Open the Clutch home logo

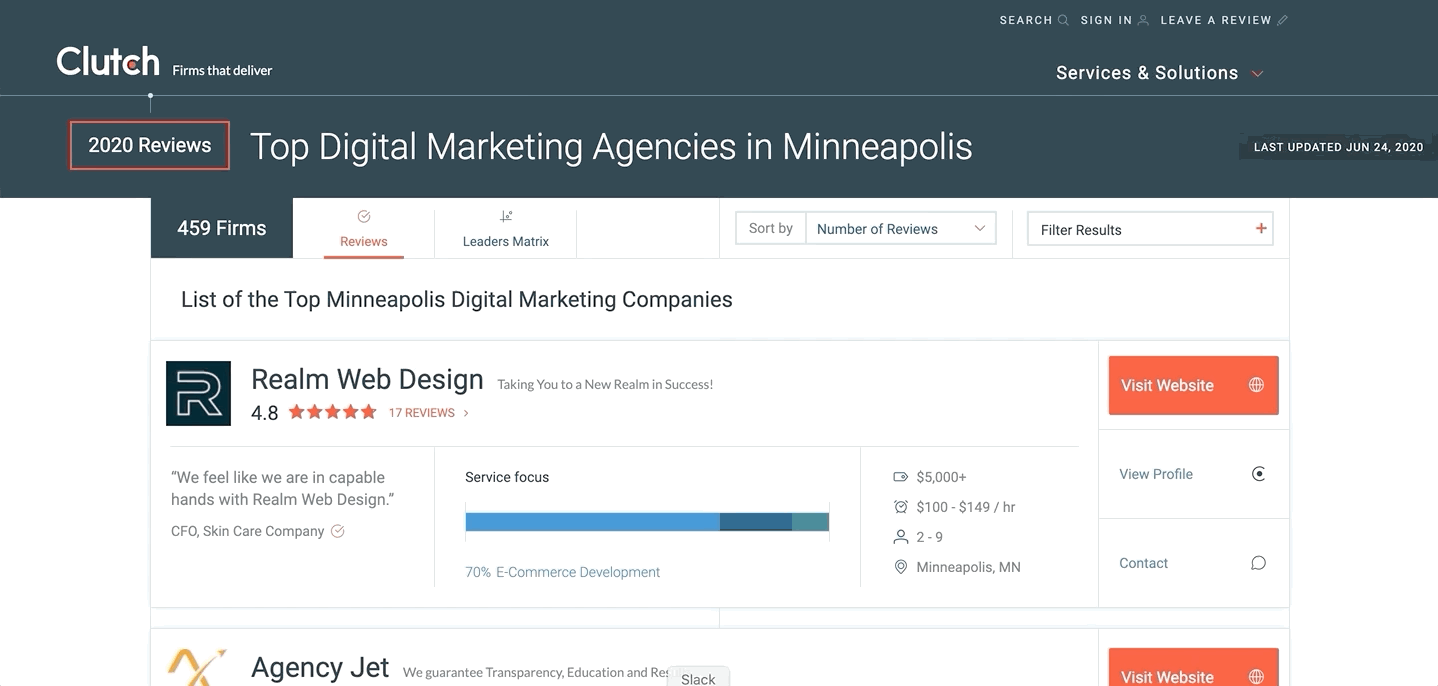point(108,62)
